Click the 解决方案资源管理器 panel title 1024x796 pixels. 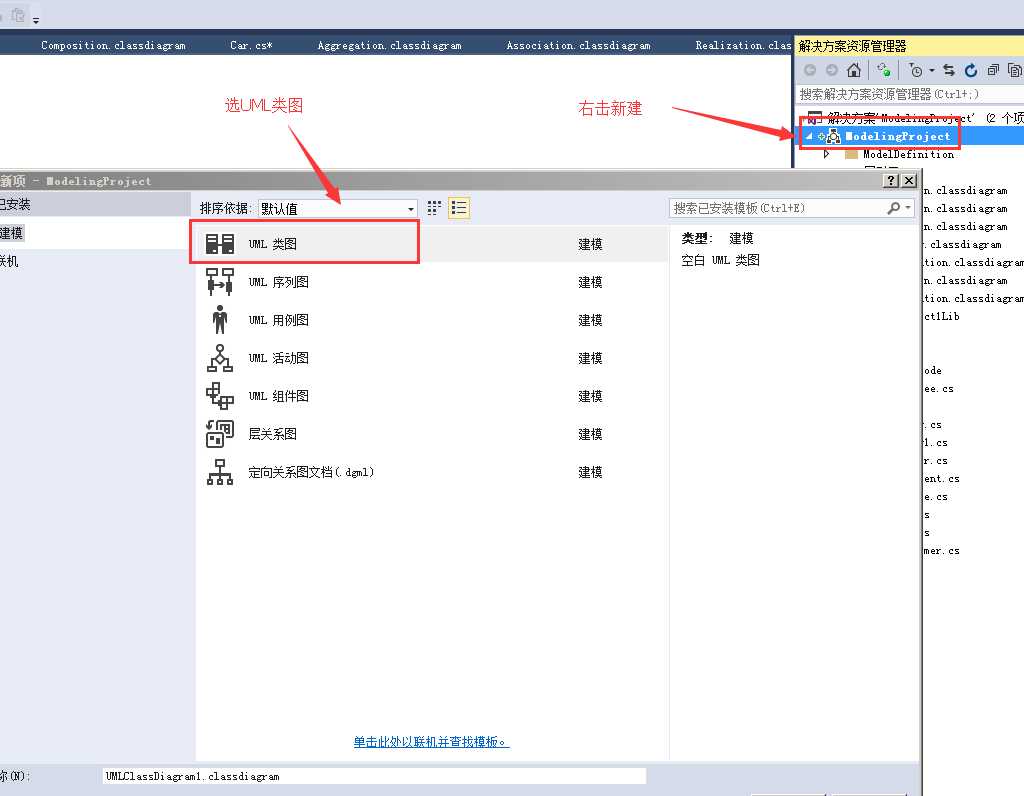[852, 46]
